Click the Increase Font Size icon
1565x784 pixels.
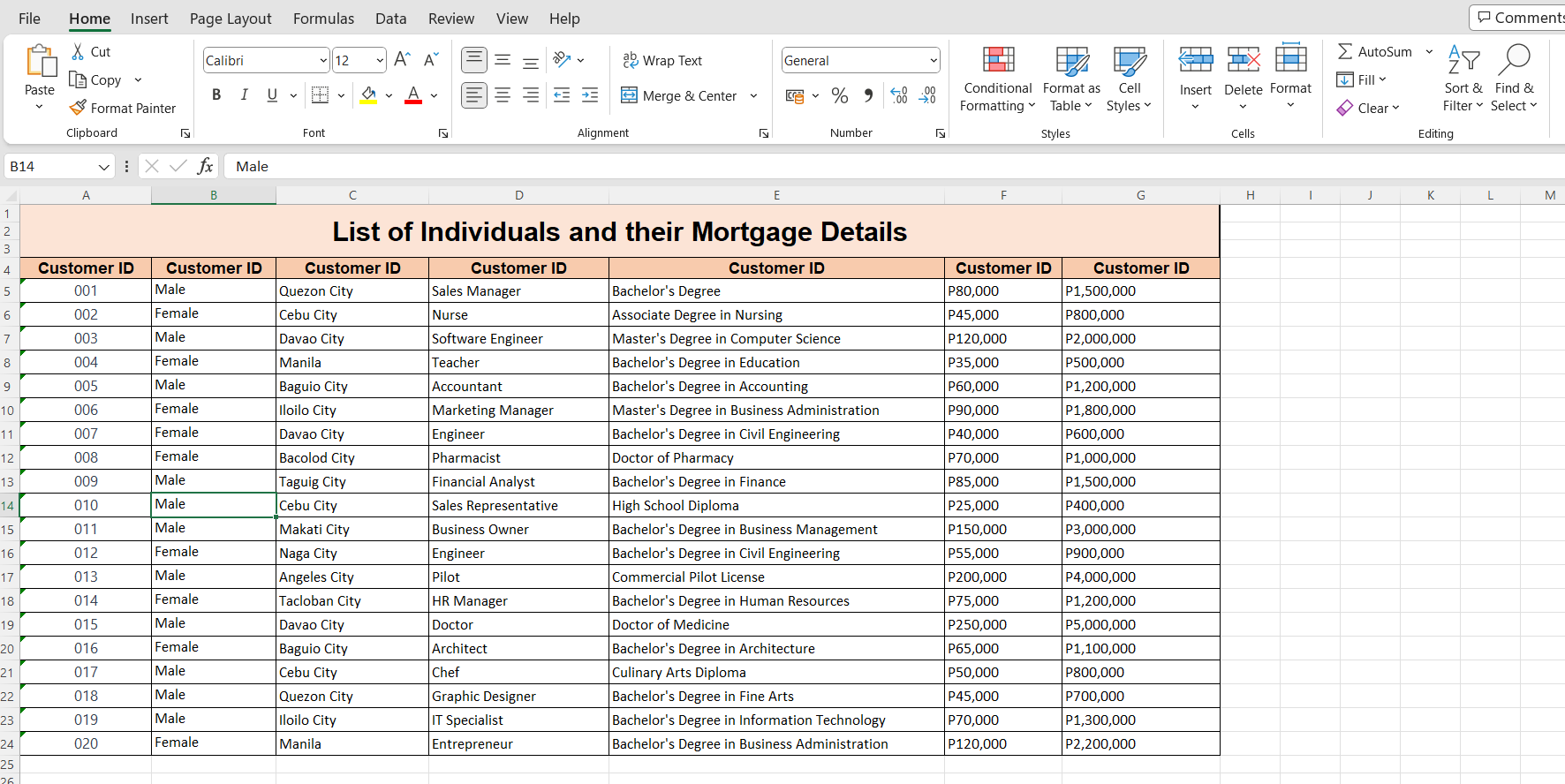(x=402, y=60)
